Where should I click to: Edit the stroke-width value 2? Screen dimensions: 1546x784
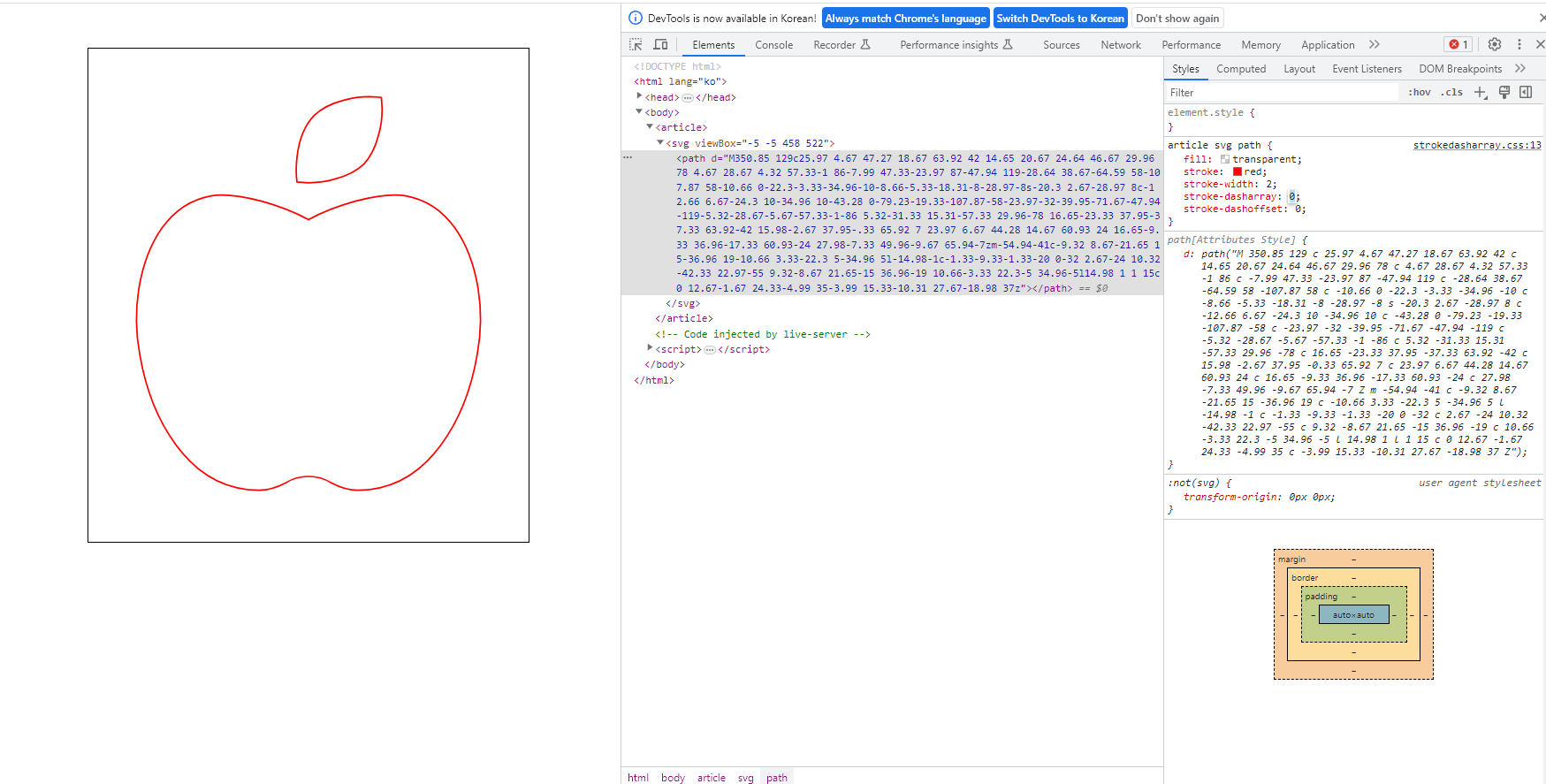(x=1268, y=184)
